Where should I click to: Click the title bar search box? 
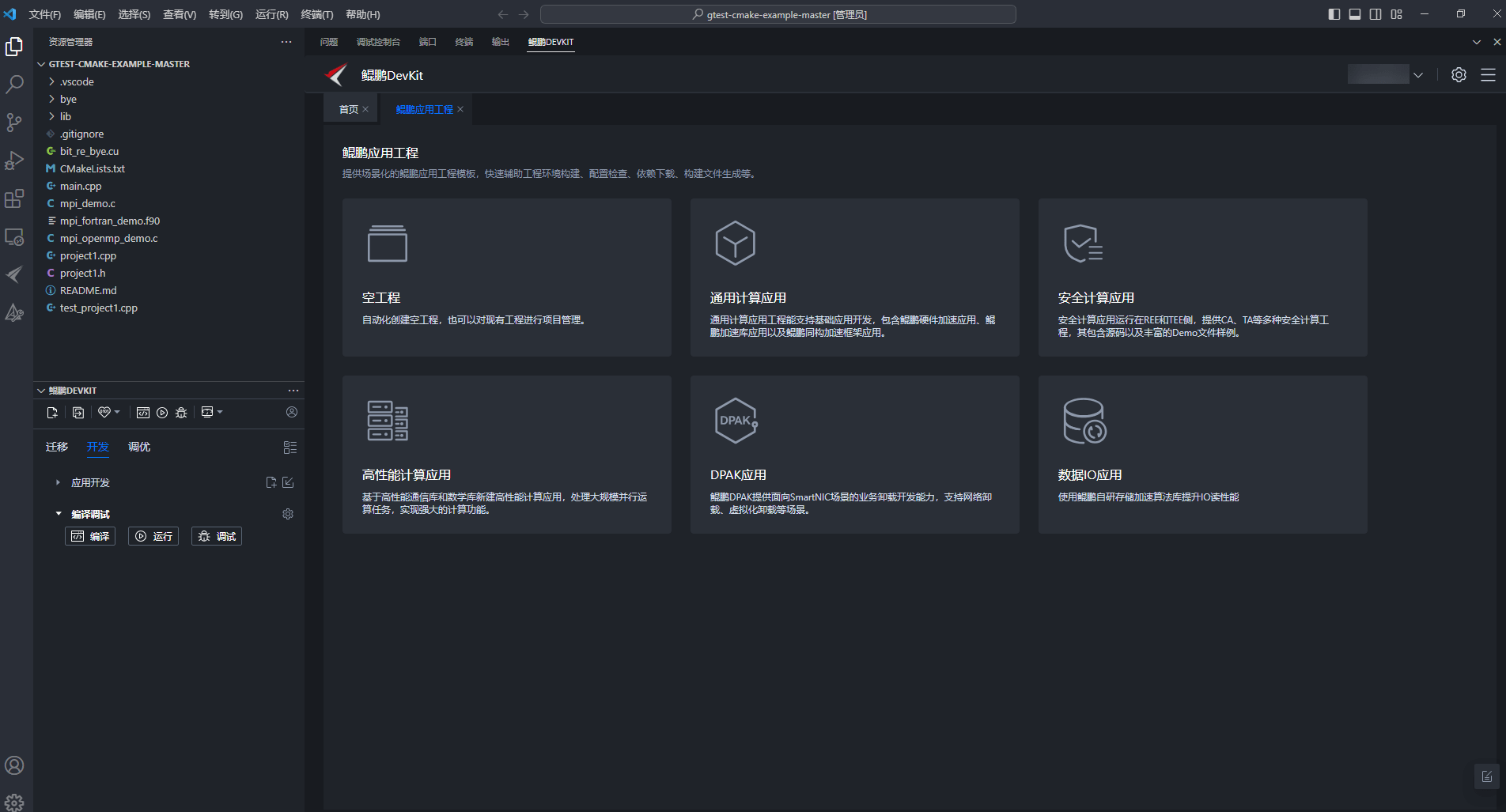(778, 14)
